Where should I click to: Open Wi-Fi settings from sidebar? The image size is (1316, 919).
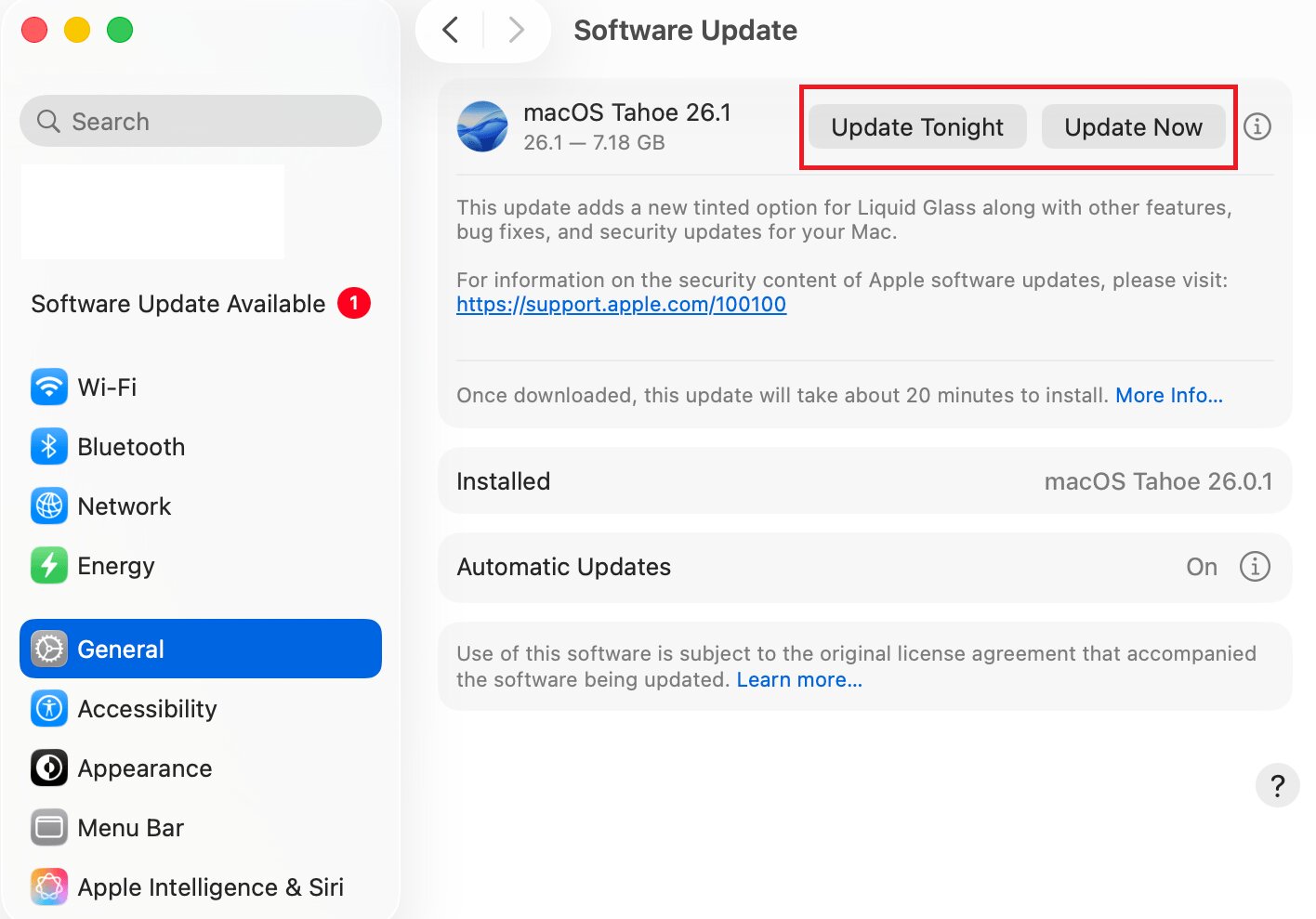coord(107,387)
